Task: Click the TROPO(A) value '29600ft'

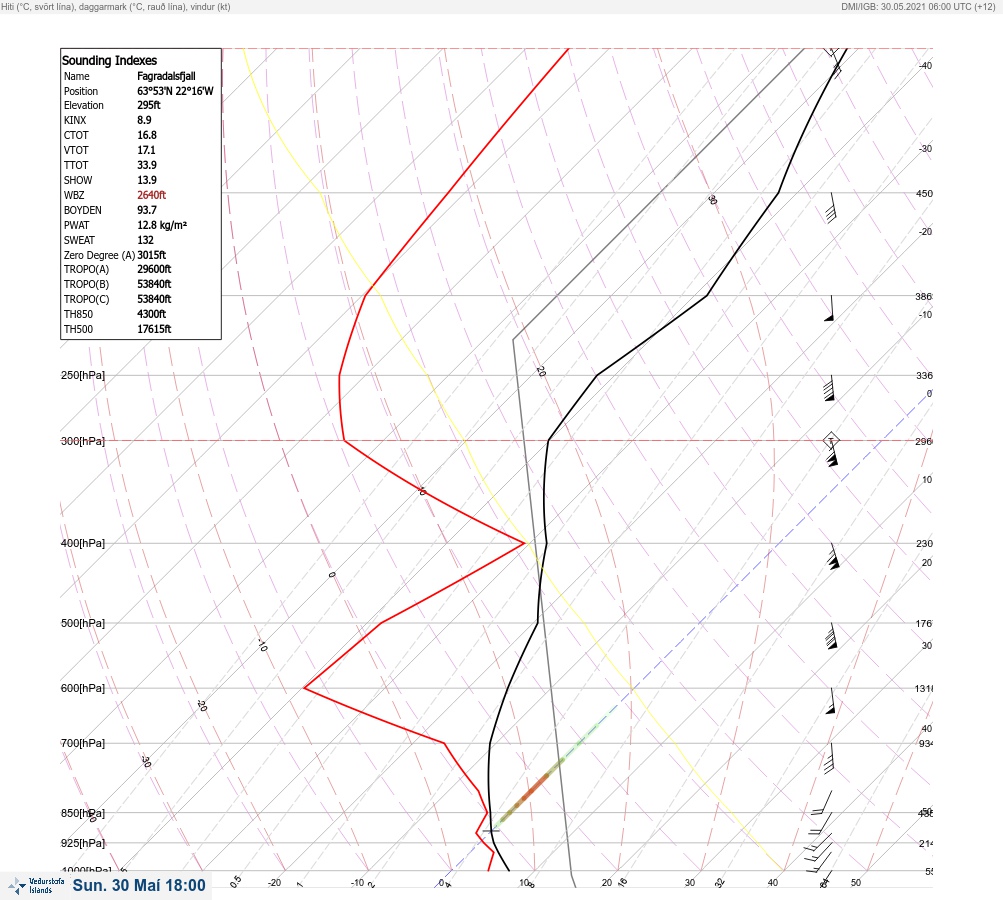Action: [x=154, y=269]
